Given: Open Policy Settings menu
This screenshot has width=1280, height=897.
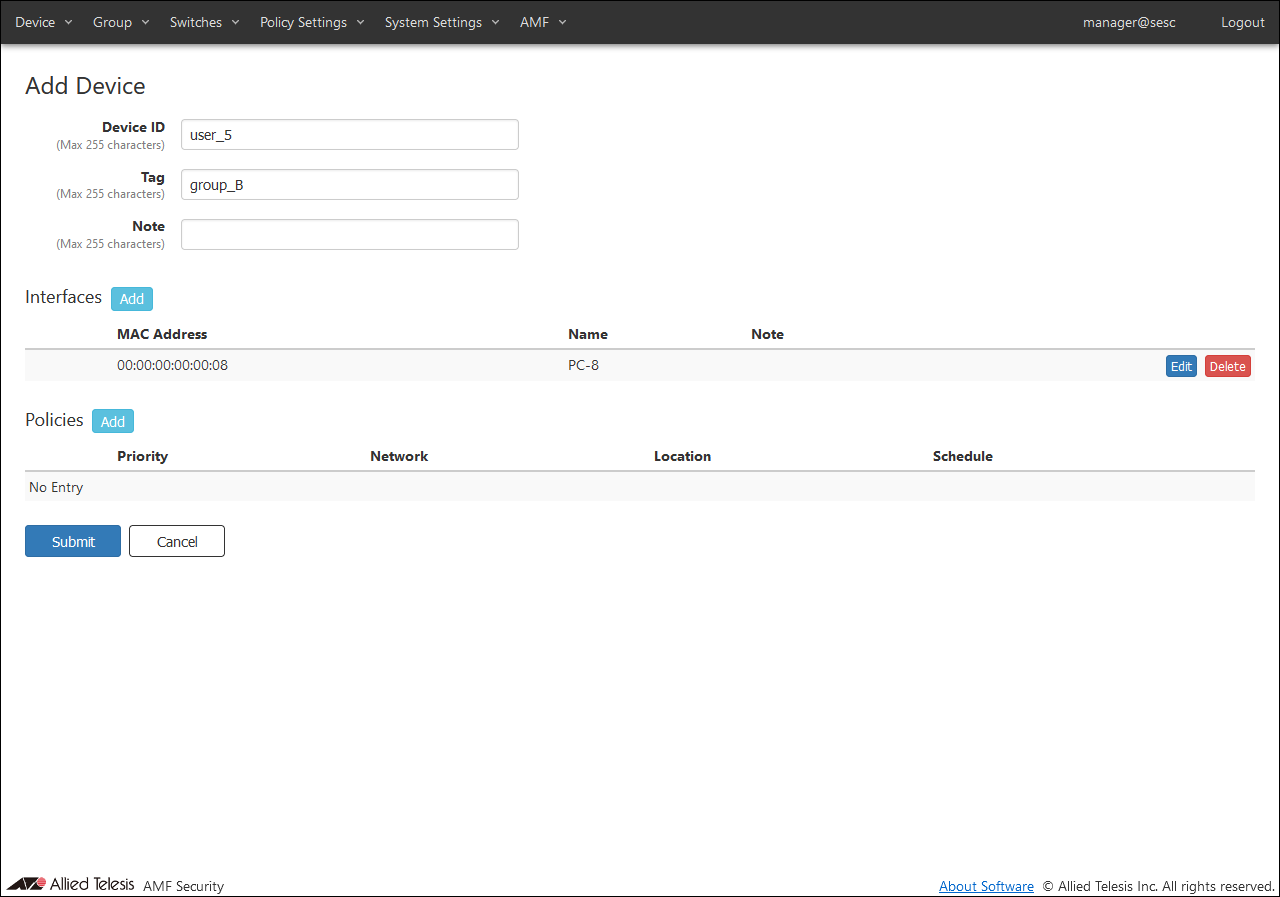Looking at the screenshot, I should point(311,22).
